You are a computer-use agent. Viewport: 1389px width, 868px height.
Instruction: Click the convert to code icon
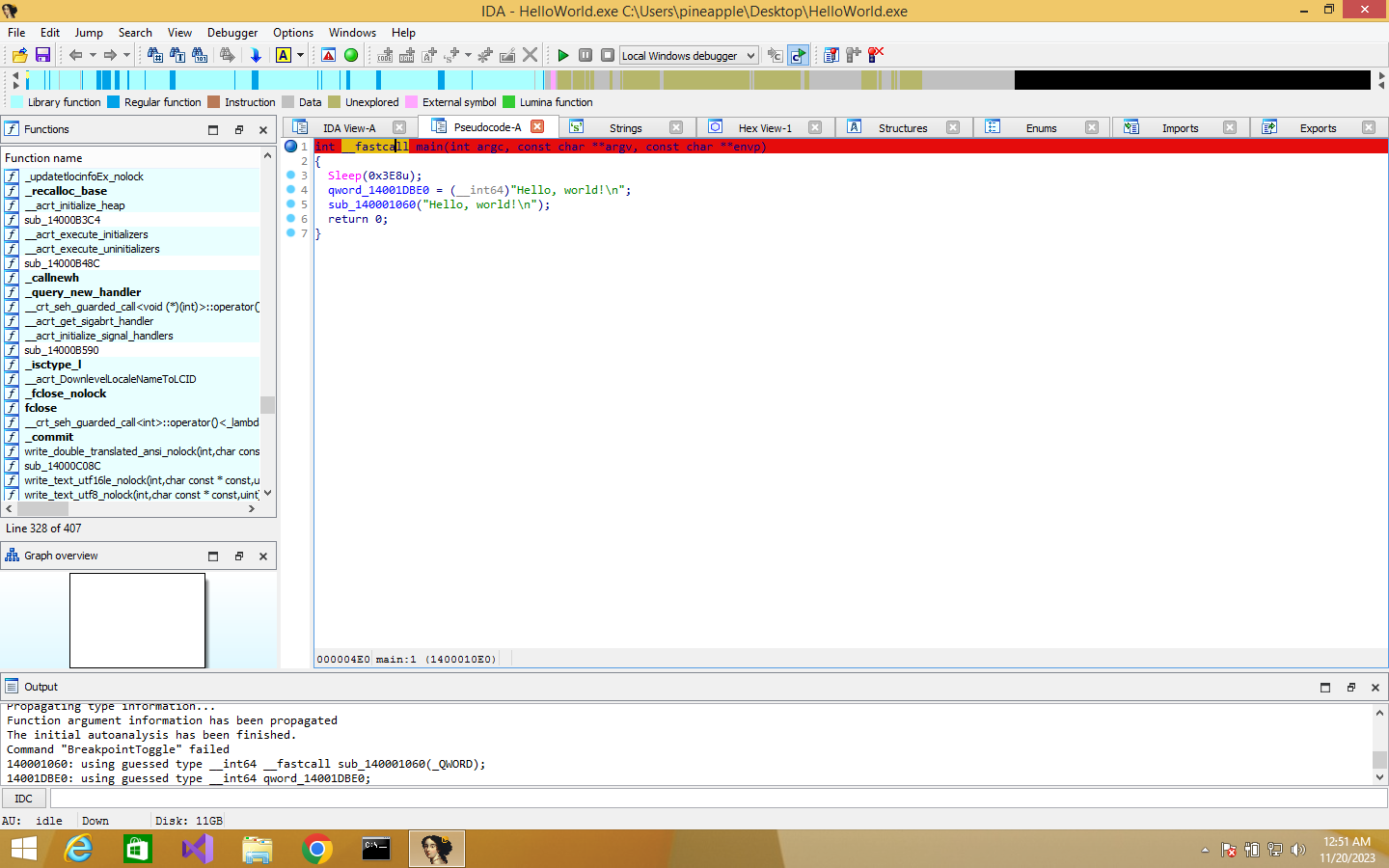click(385, 55)
